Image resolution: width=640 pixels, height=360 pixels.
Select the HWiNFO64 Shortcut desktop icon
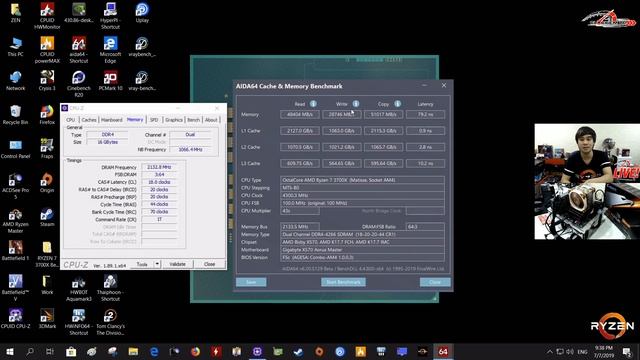(79, 322)
